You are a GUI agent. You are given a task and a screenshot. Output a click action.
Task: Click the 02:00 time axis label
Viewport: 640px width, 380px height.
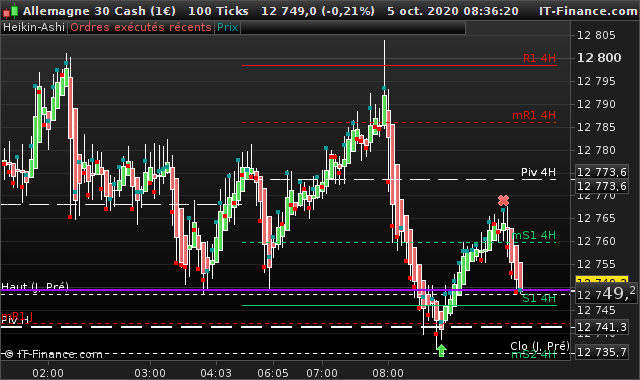(48, 373)
